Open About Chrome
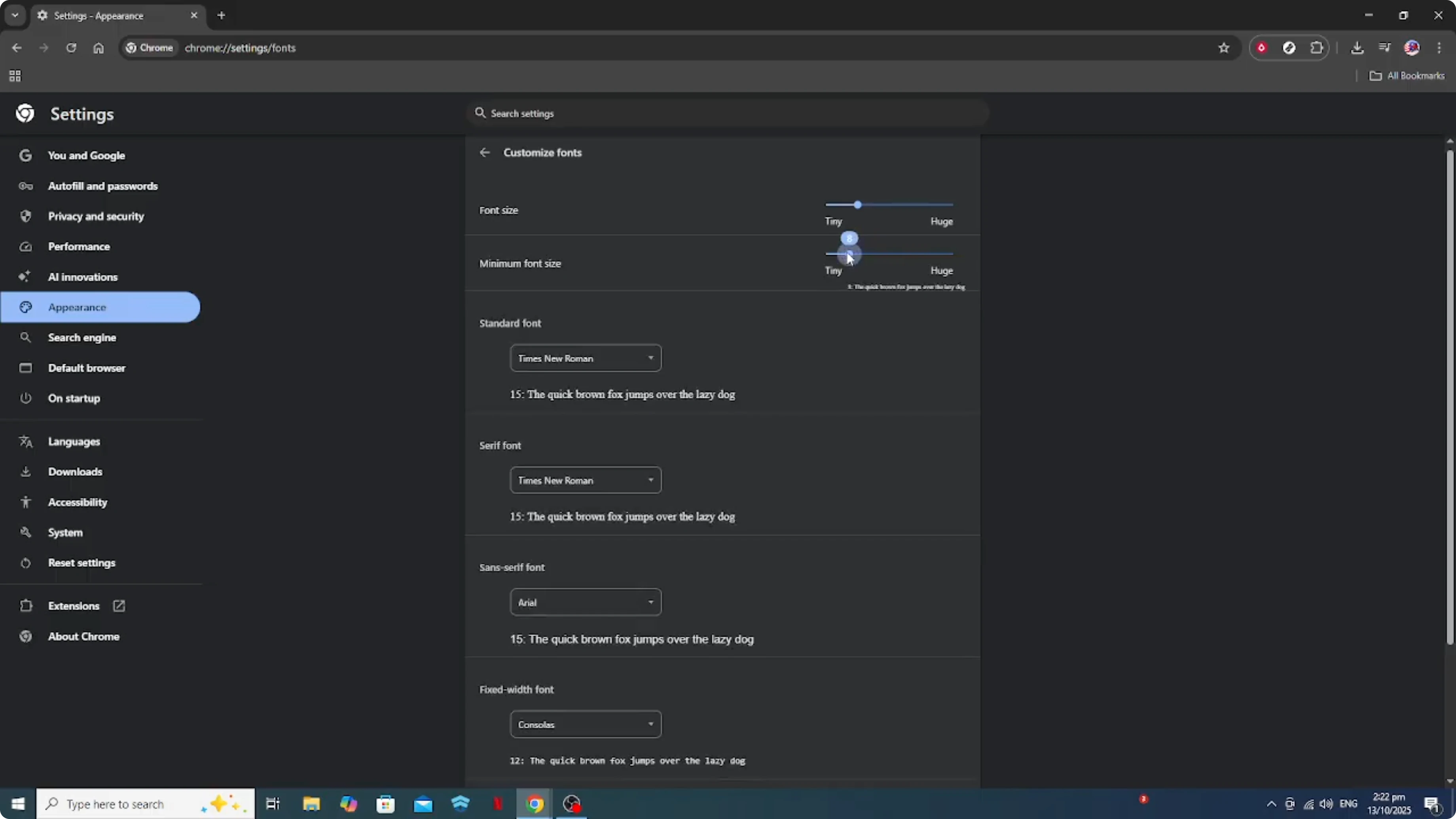The width and height of the screenshot is (1456, 819). tap(83, 637)
